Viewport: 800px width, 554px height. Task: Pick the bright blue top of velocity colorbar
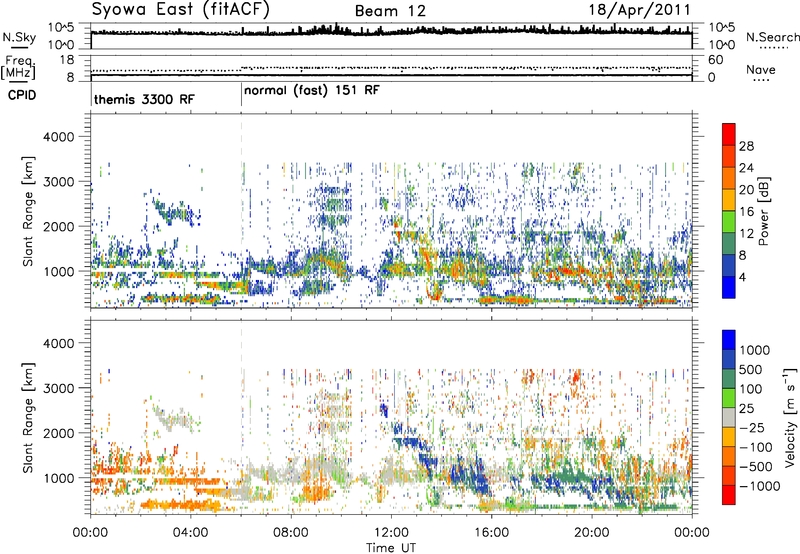(729, 340)
